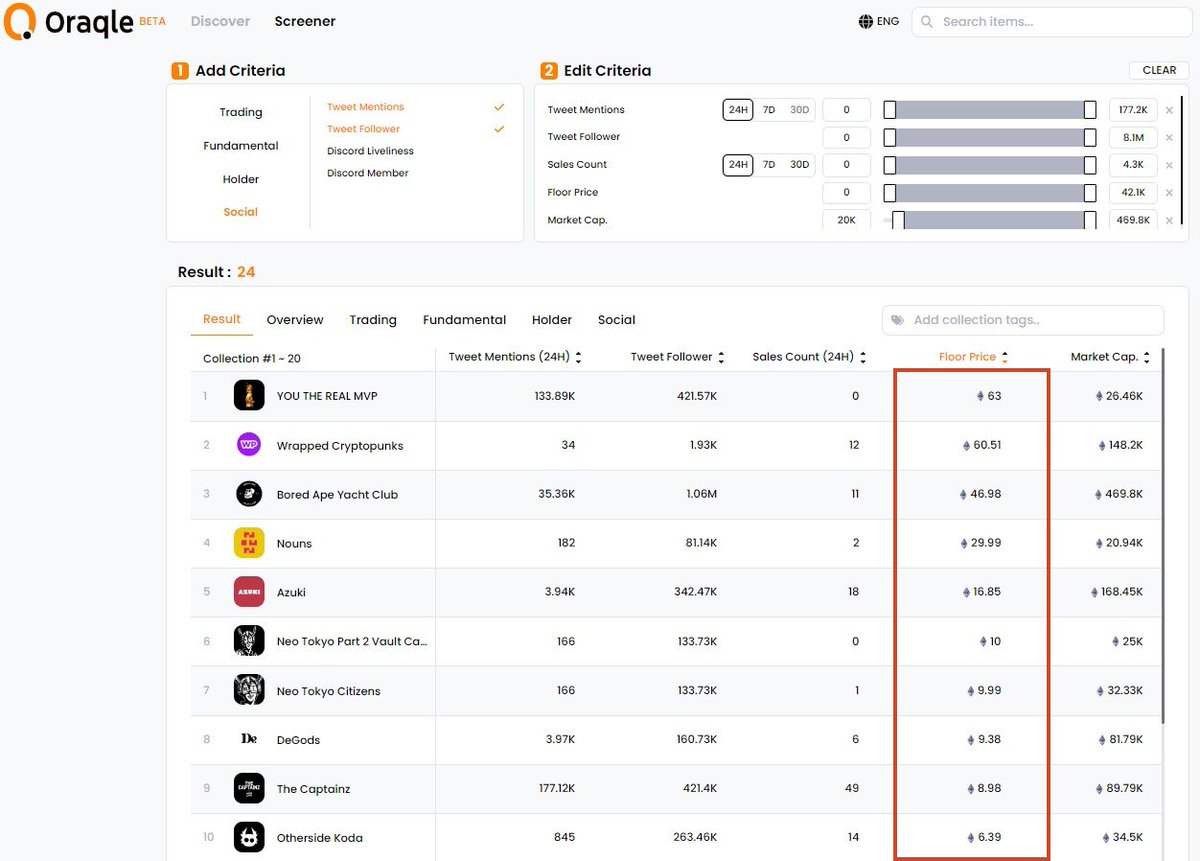Open the Discover page
Screen dimensions: 1200x861
coord(220,21)
